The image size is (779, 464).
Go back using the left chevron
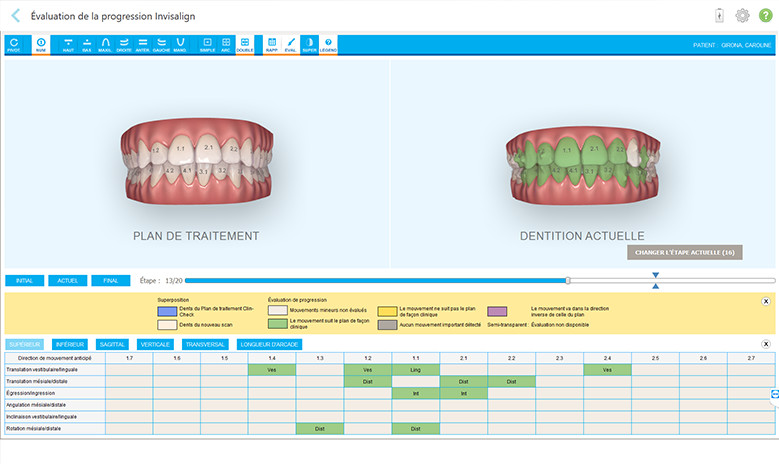[x=16, y=15]
